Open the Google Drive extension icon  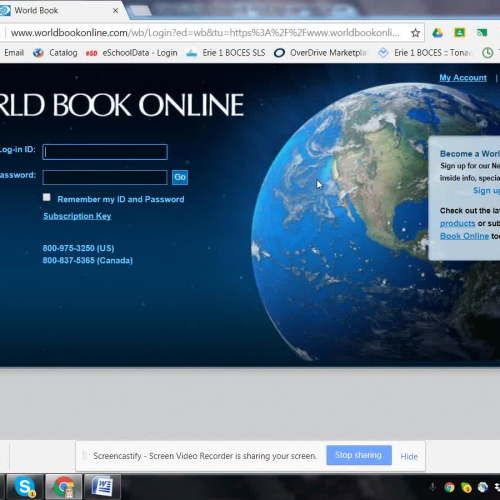pyautogui.click(x=437, y=33)
